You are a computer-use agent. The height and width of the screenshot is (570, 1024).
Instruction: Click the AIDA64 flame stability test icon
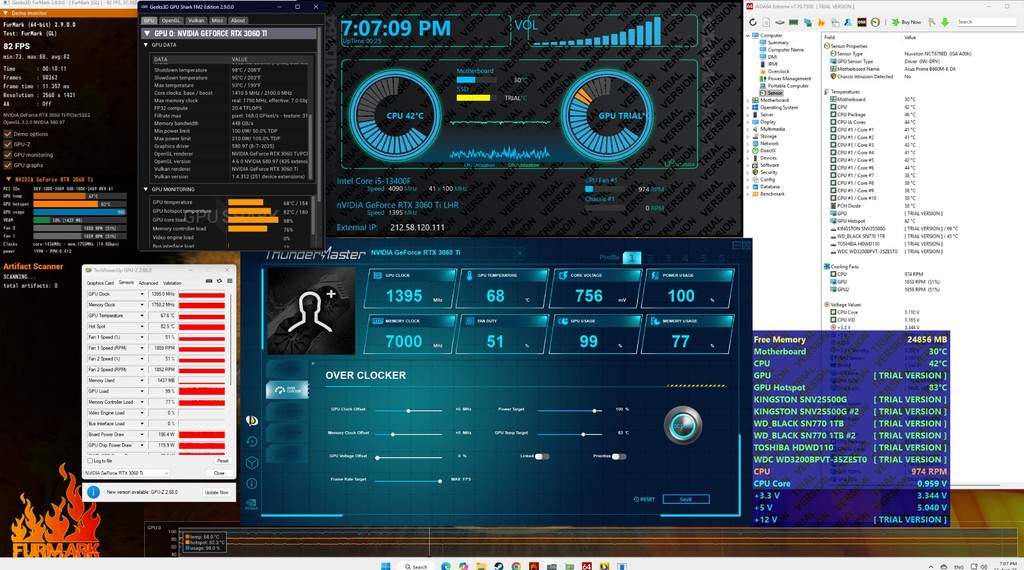[x=822, y=22]
